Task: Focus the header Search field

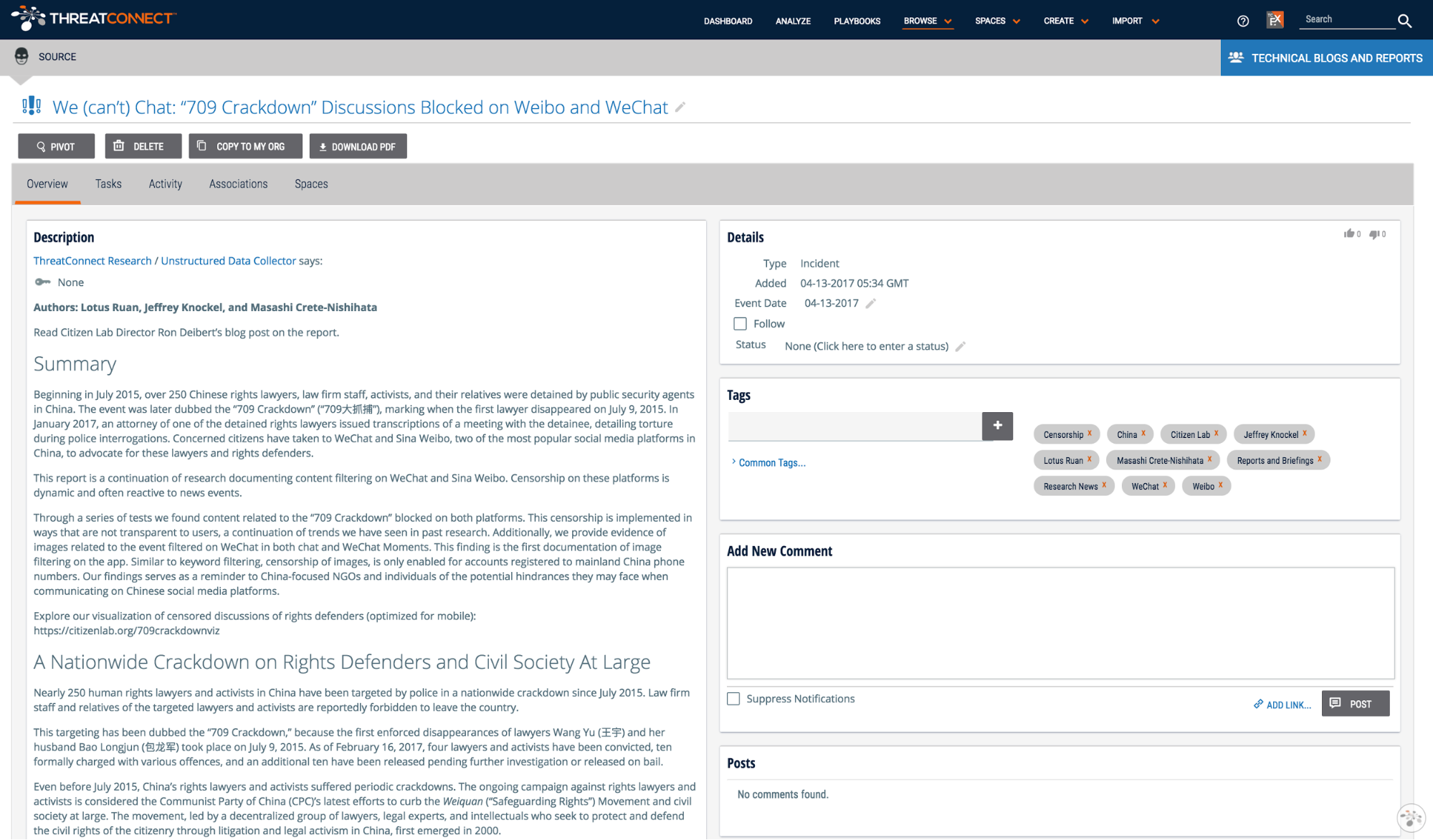Action: [1347, 20]
